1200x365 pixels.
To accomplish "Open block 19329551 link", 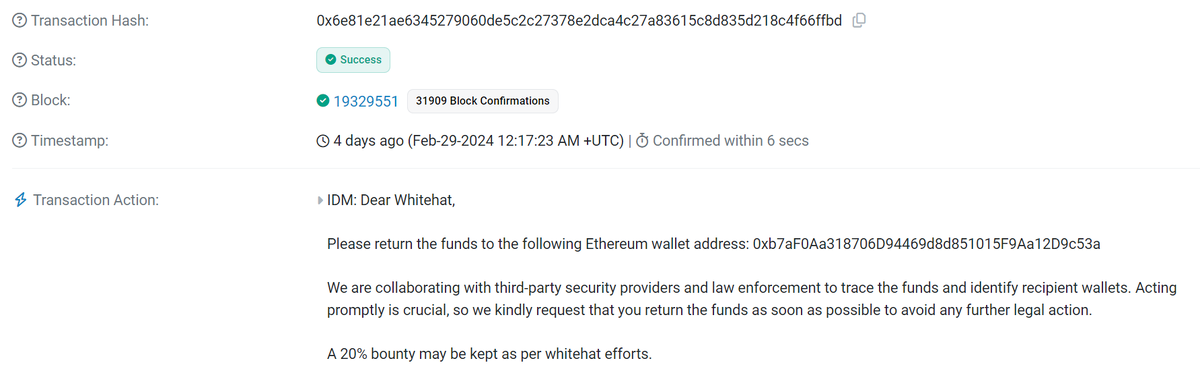I will (367, 101).
